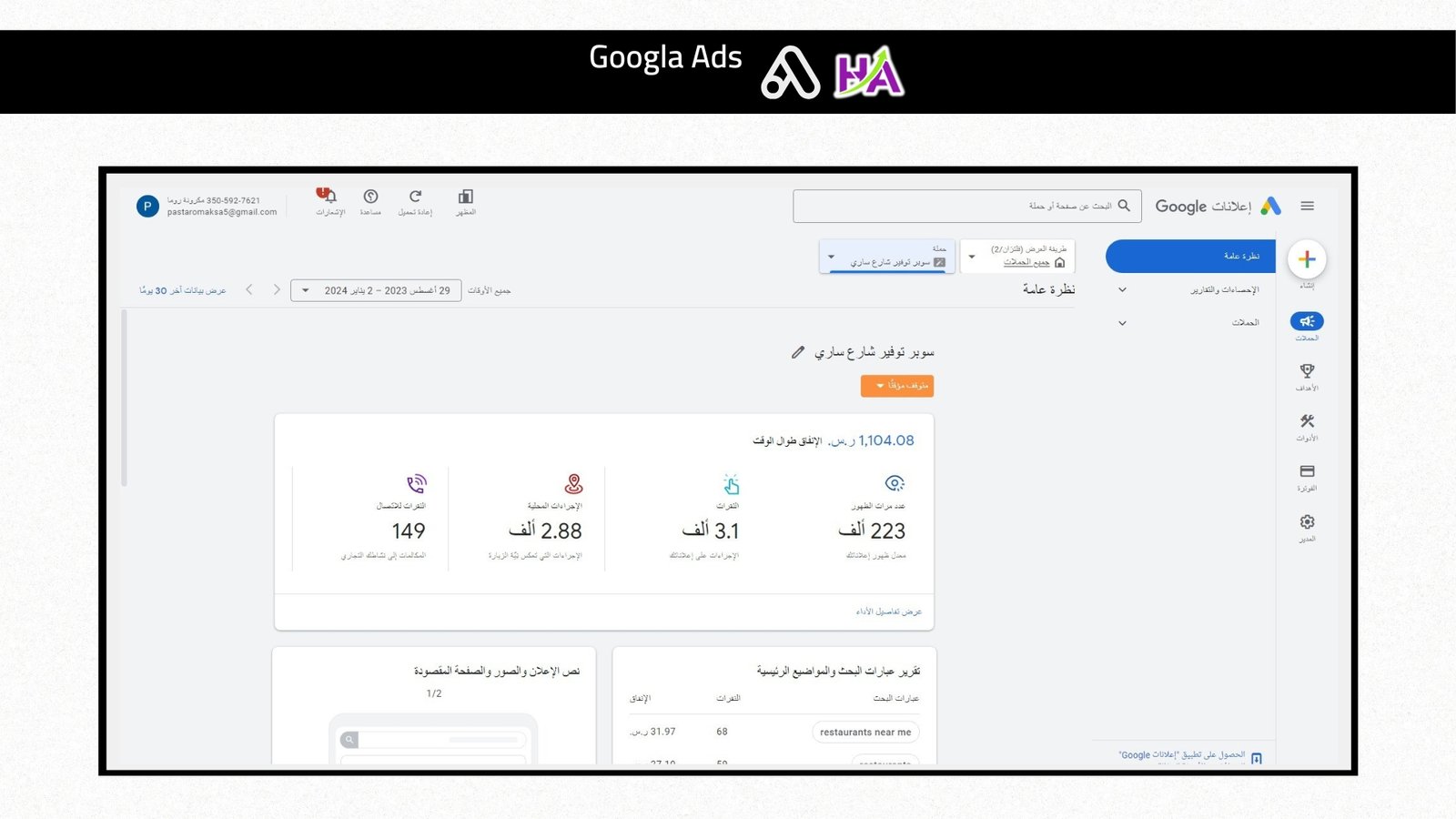The image size is (1456, 819).
Task: Click the 68 clicks table cell
Action: pyautogui.click(x=722, y=732)
